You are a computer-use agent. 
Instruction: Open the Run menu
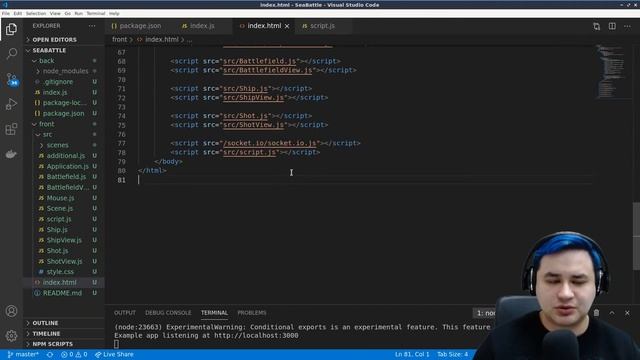pyautogui.click(x=78, y=13)
